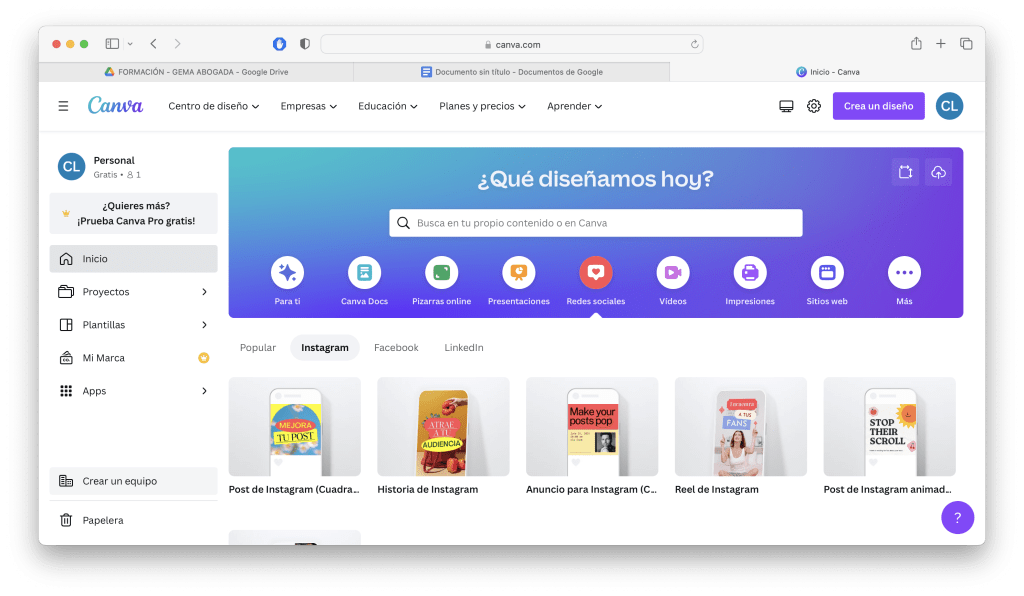Open Canva settings gear icon
1024x596 pixels.
pos(814,106)
